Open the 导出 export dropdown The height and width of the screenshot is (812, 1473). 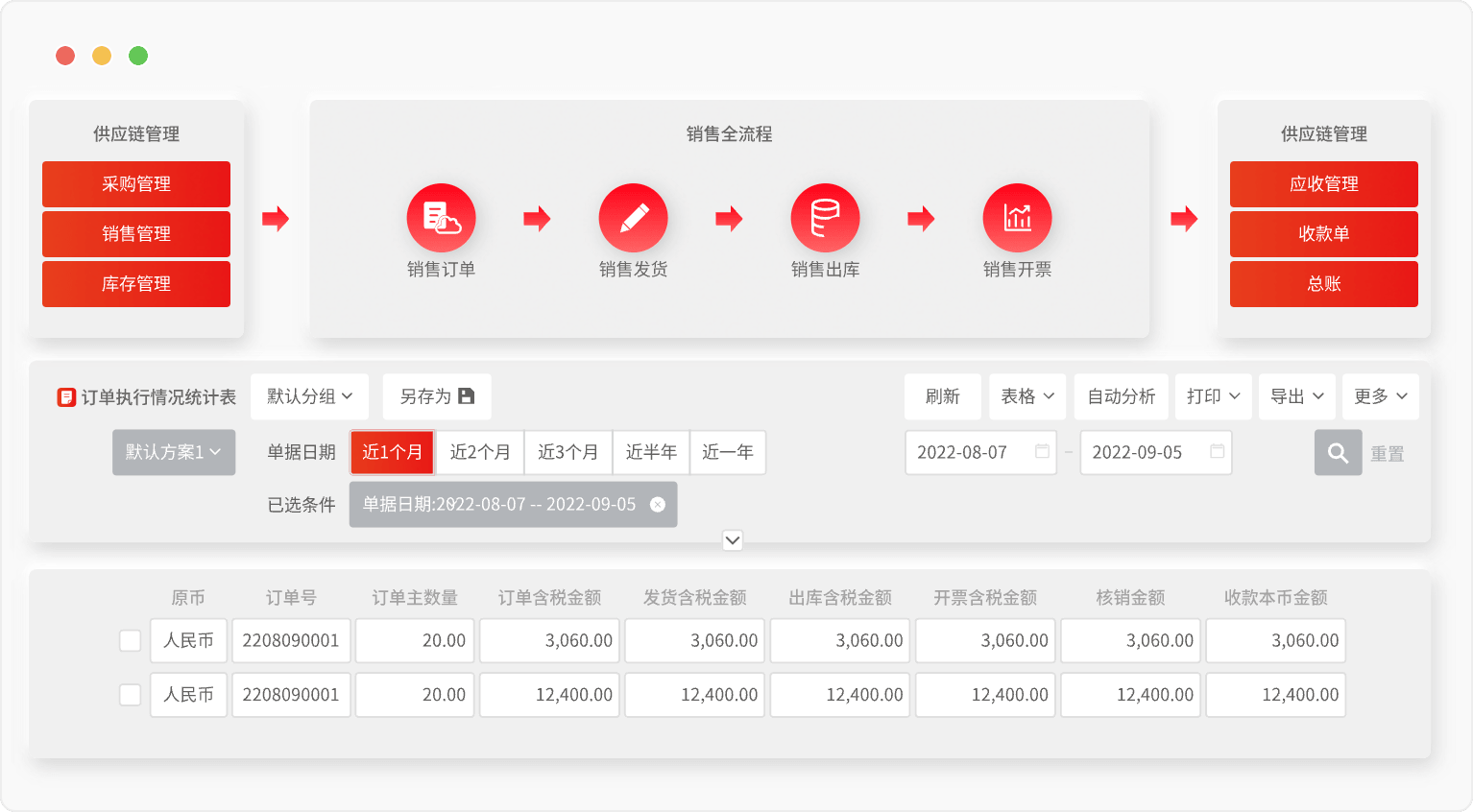click(1296, 396)
